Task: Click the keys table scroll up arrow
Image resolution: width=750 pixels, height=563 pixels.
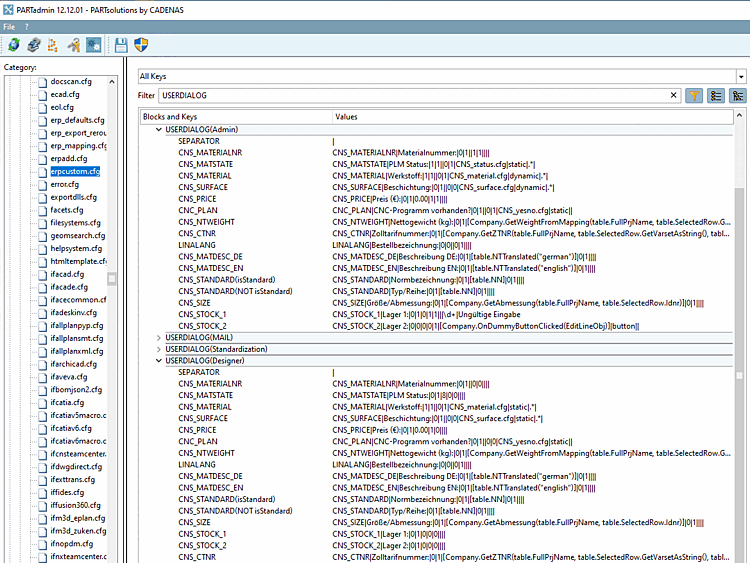Action: click(x=739, y=115)
